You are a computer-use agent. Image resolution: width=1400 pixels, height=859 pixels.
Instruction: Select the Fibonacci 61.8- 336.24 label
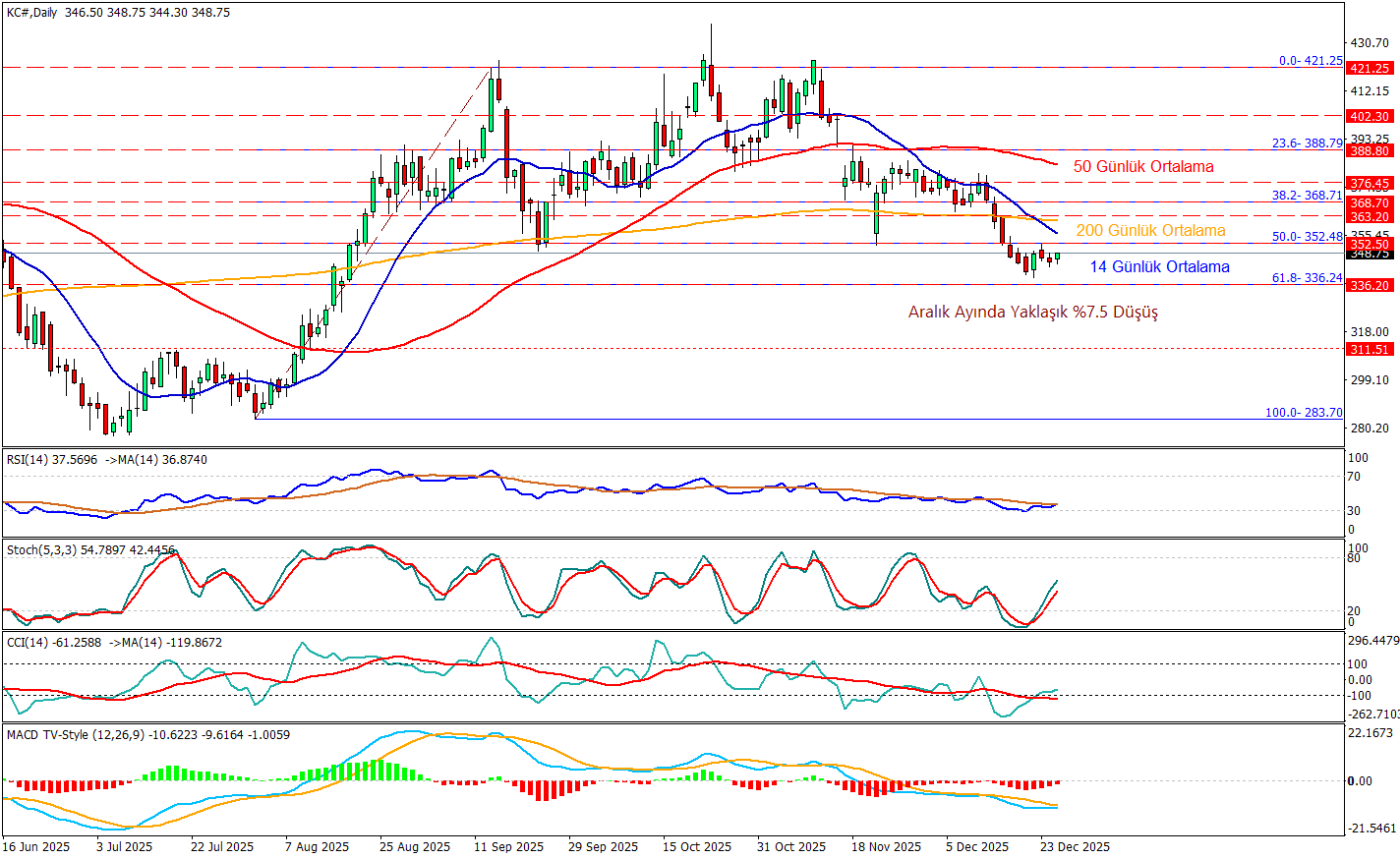pos(1307,278)
